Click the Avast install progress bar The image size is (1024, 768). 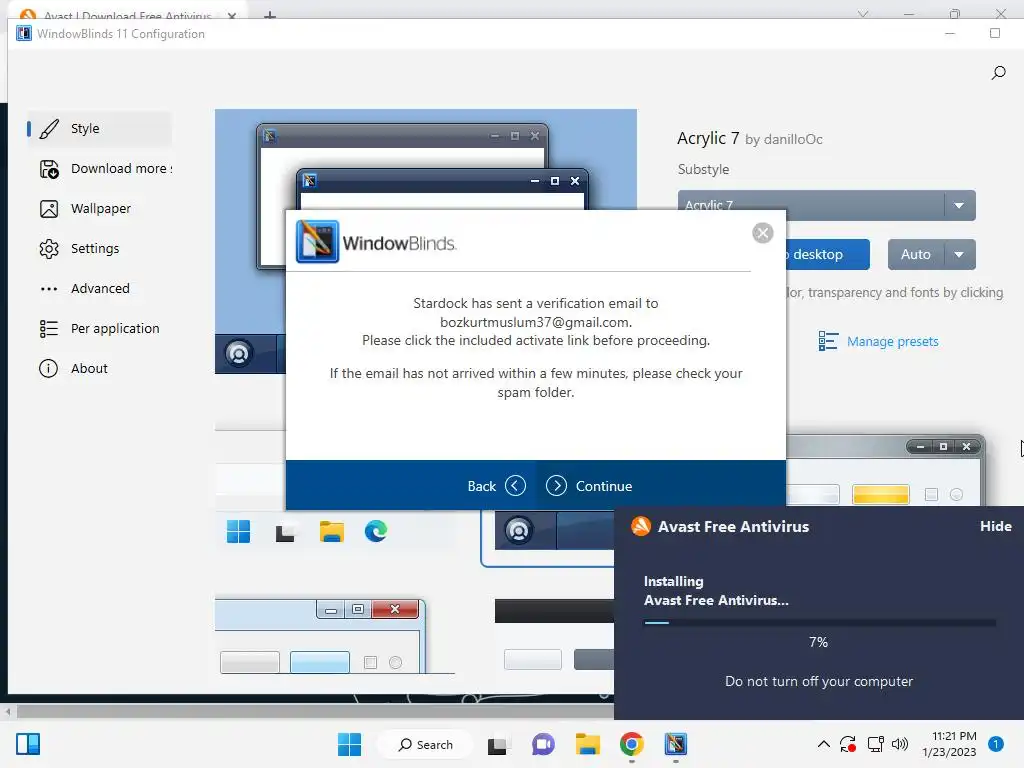pos(820,623)
